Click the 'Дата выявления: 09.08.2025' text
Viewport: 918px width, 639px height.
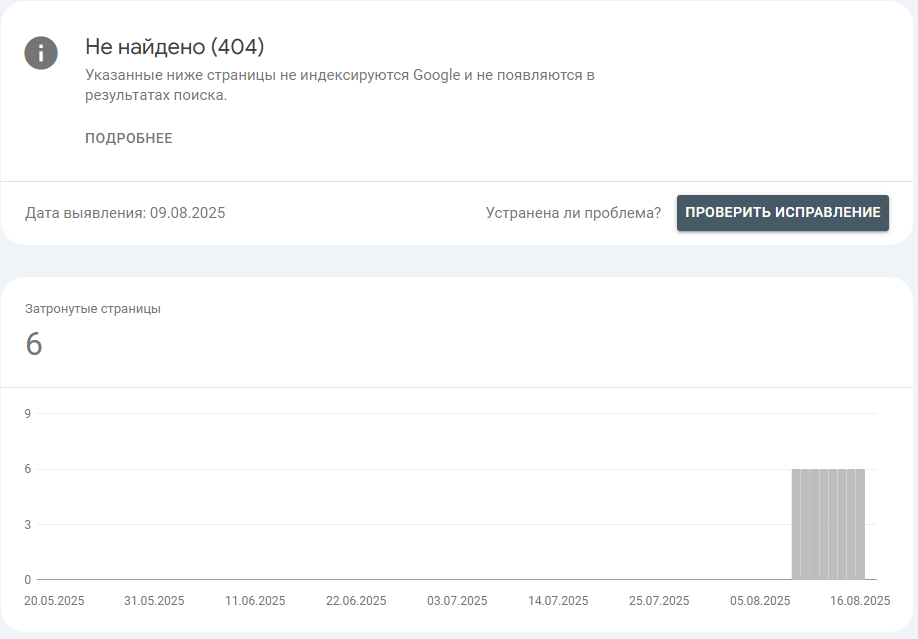click(x=125, y=213)
